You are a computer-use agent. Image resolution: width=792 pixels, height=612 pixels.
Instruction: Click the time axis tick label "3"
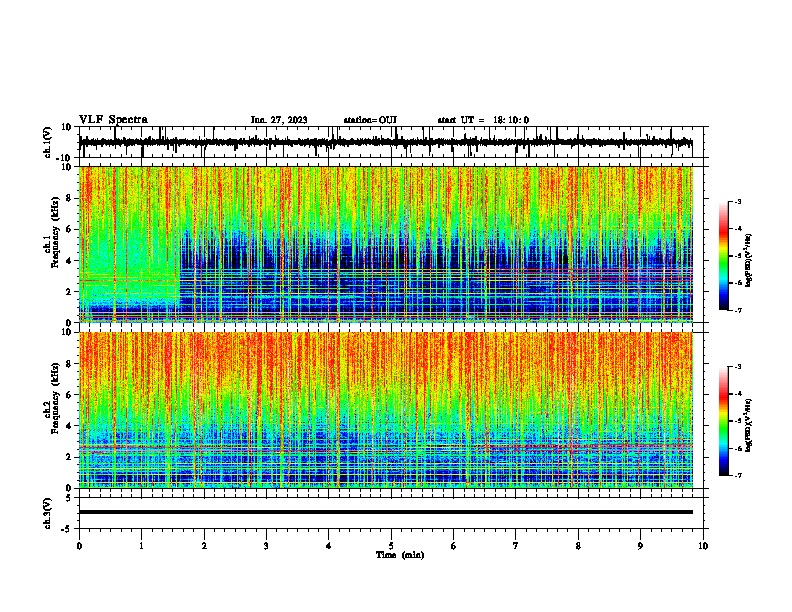[x=266, y=546]
